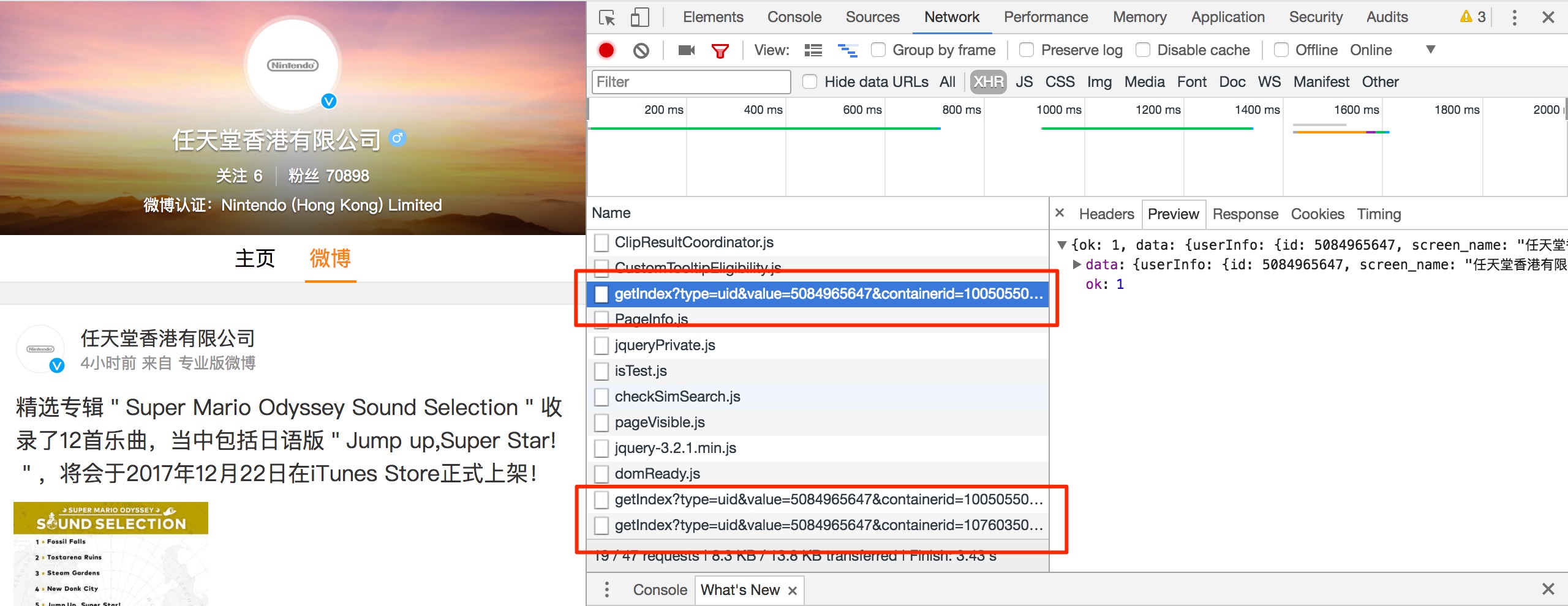Open the 关注 6 following count
Viewport: 1568px width, 606px height.
[x=239, y=176]
